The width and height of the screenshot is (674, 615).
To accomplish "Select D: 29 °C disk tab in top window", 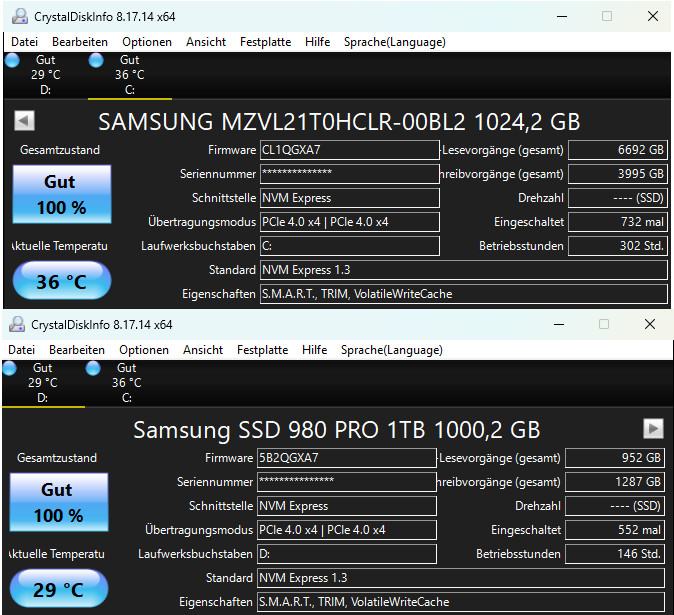I will click(x=46, y=75).
